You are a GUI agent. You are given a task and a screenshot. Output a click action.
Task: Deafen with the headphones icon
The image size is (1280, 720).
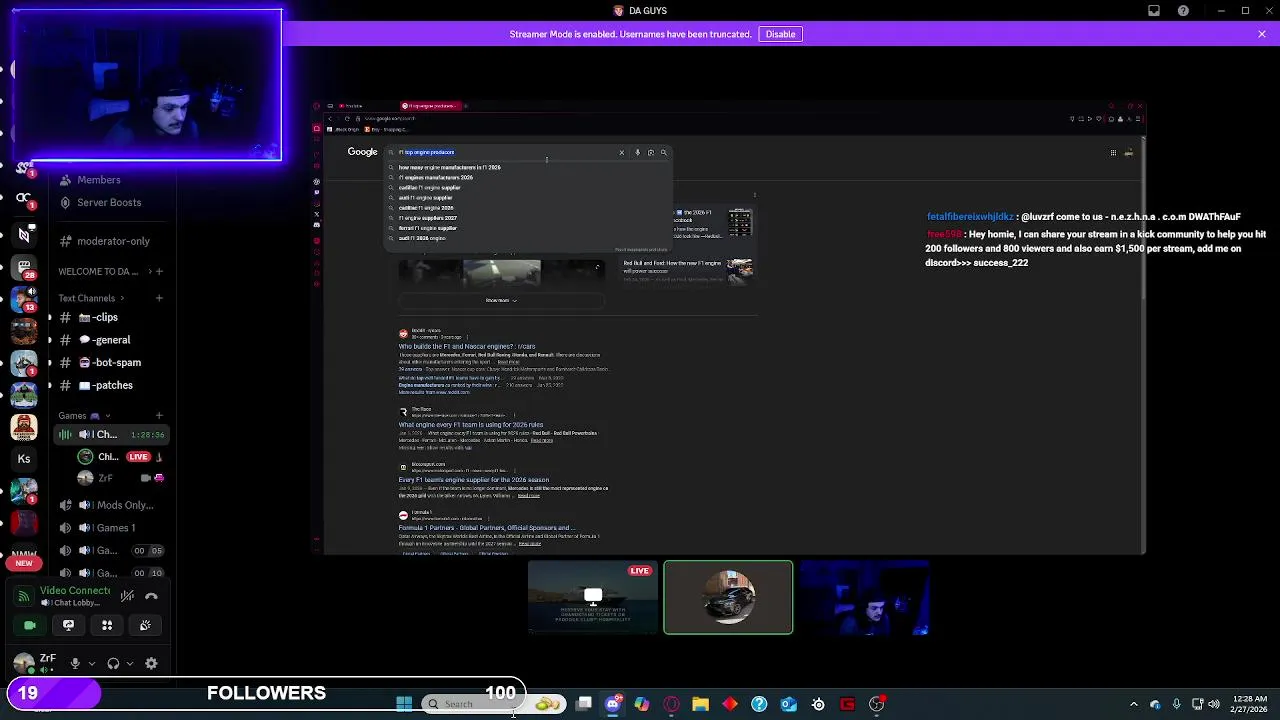(113, 663)
